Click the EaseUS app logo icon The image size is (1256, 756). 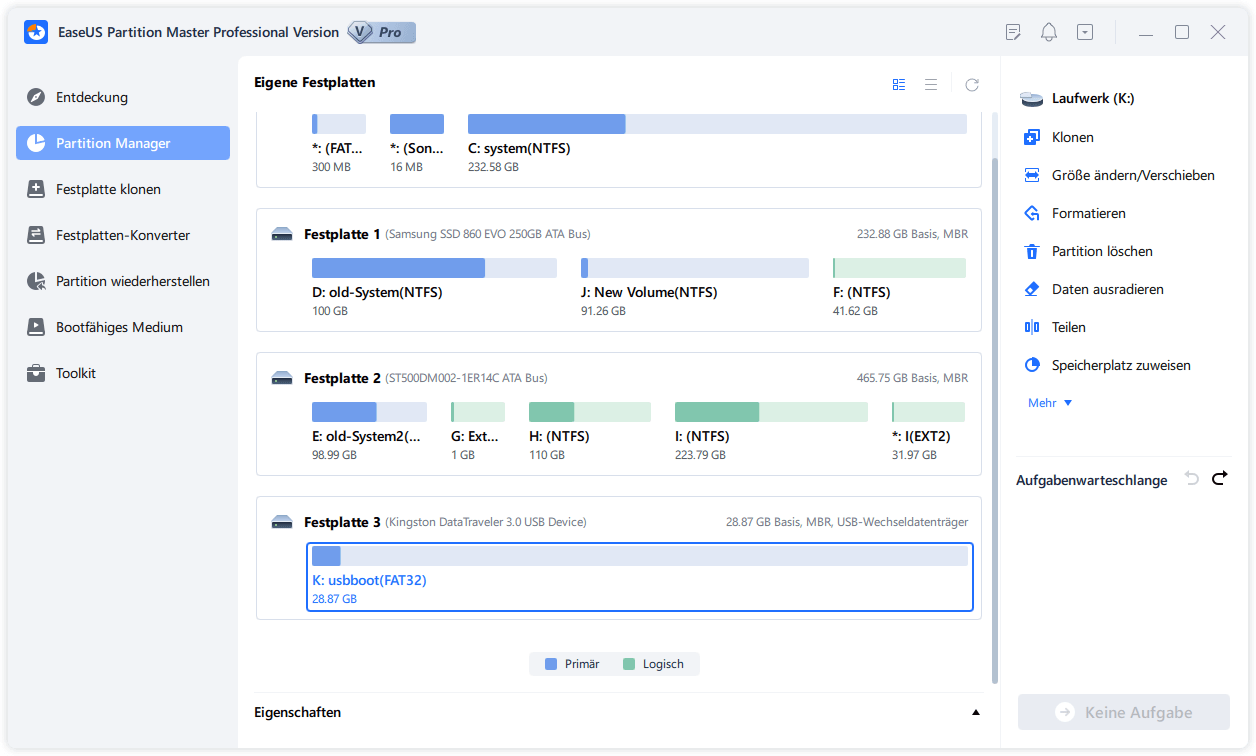click(36, 32)
